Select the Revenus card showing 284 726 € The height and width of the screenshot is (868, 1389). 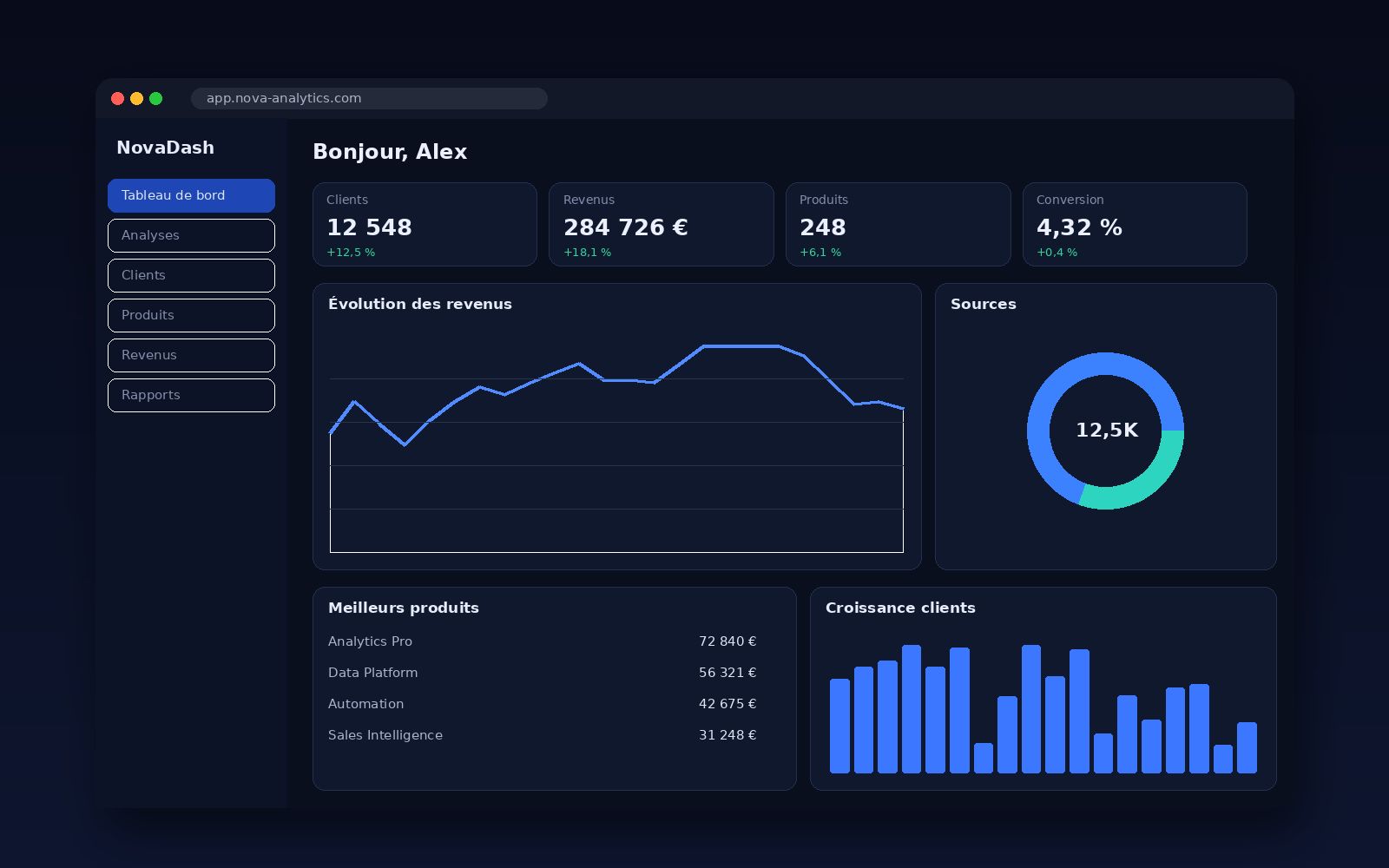pyautogui.click(x=662, y=224)
